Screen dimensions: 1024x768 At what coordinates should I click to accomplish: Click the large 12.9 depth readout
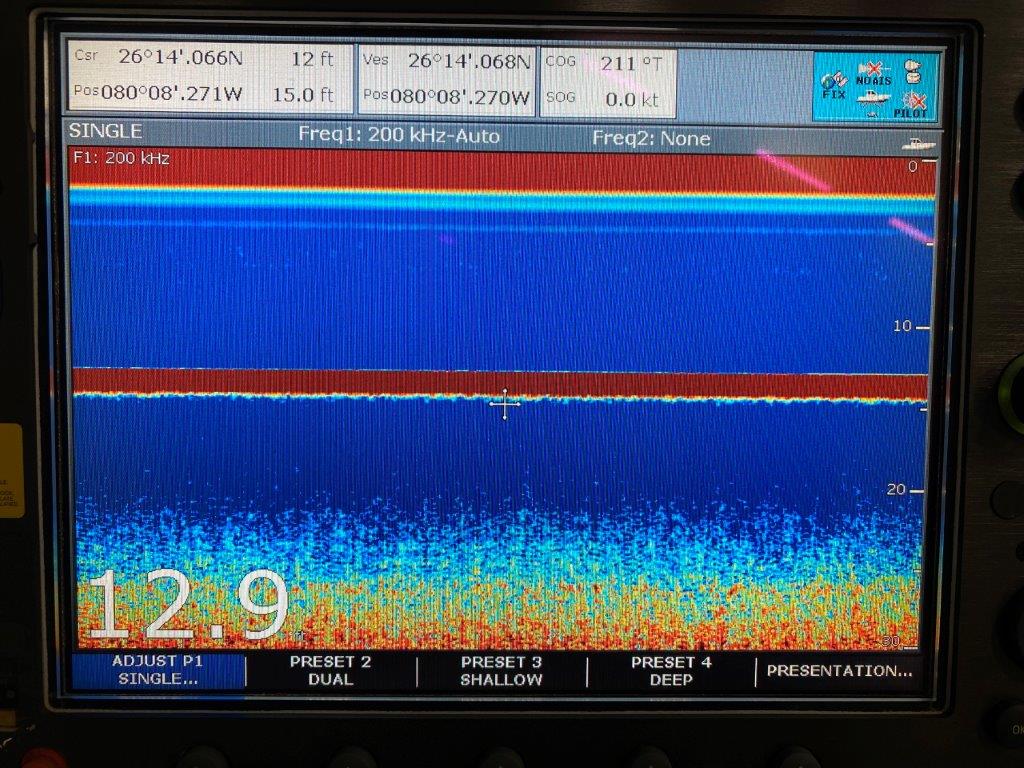pyautogui.click(x=187, y=604)
